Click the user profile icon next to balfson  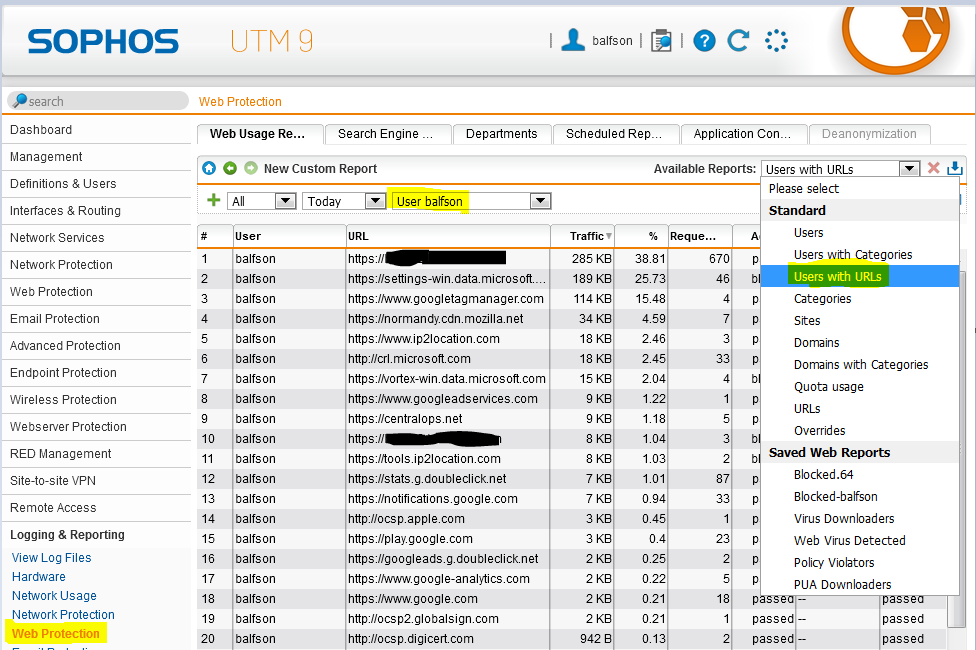573,40
